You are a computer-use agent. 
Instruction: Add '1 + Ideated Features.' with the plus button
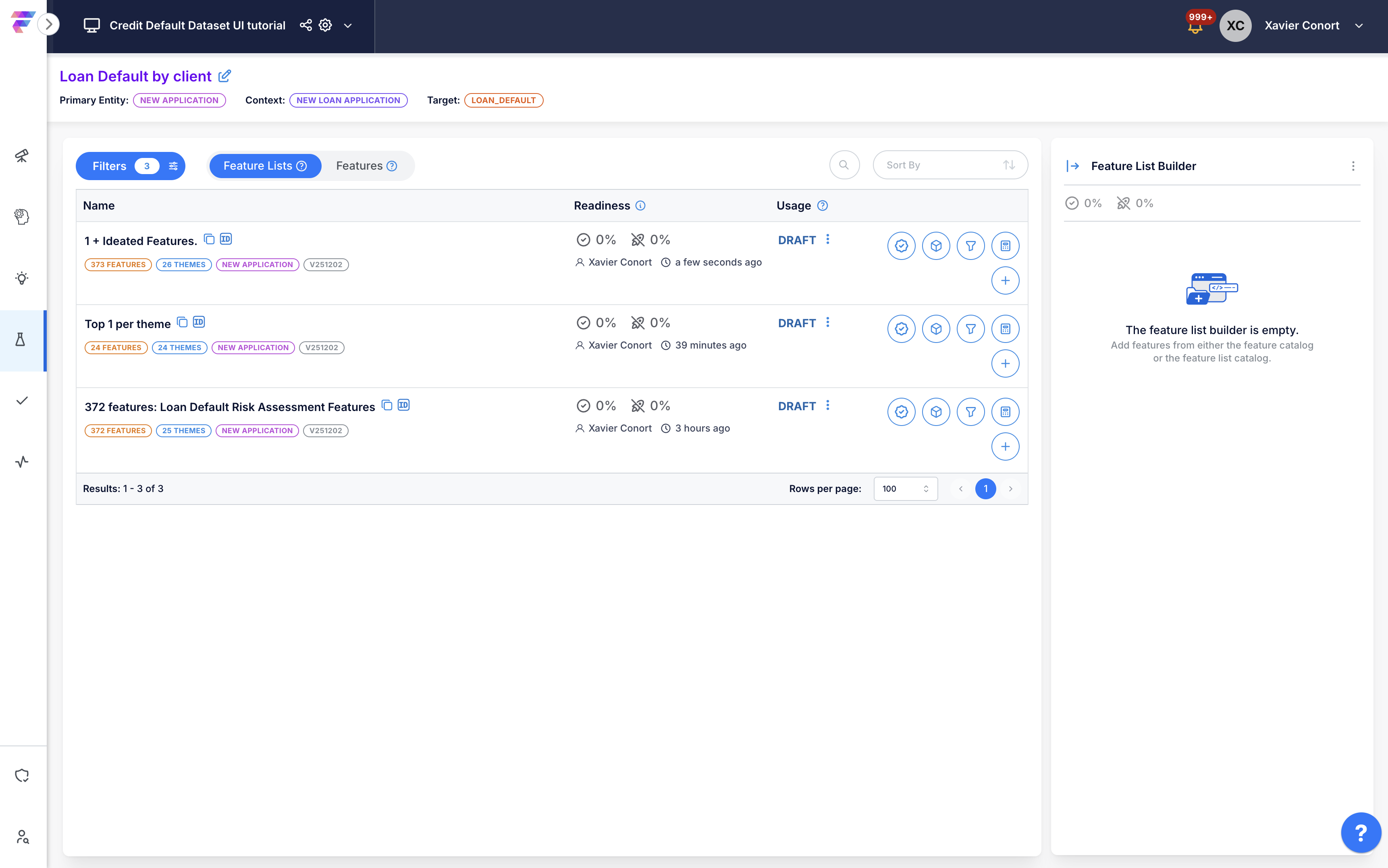pyautogui.click(x=1005, y=281)
